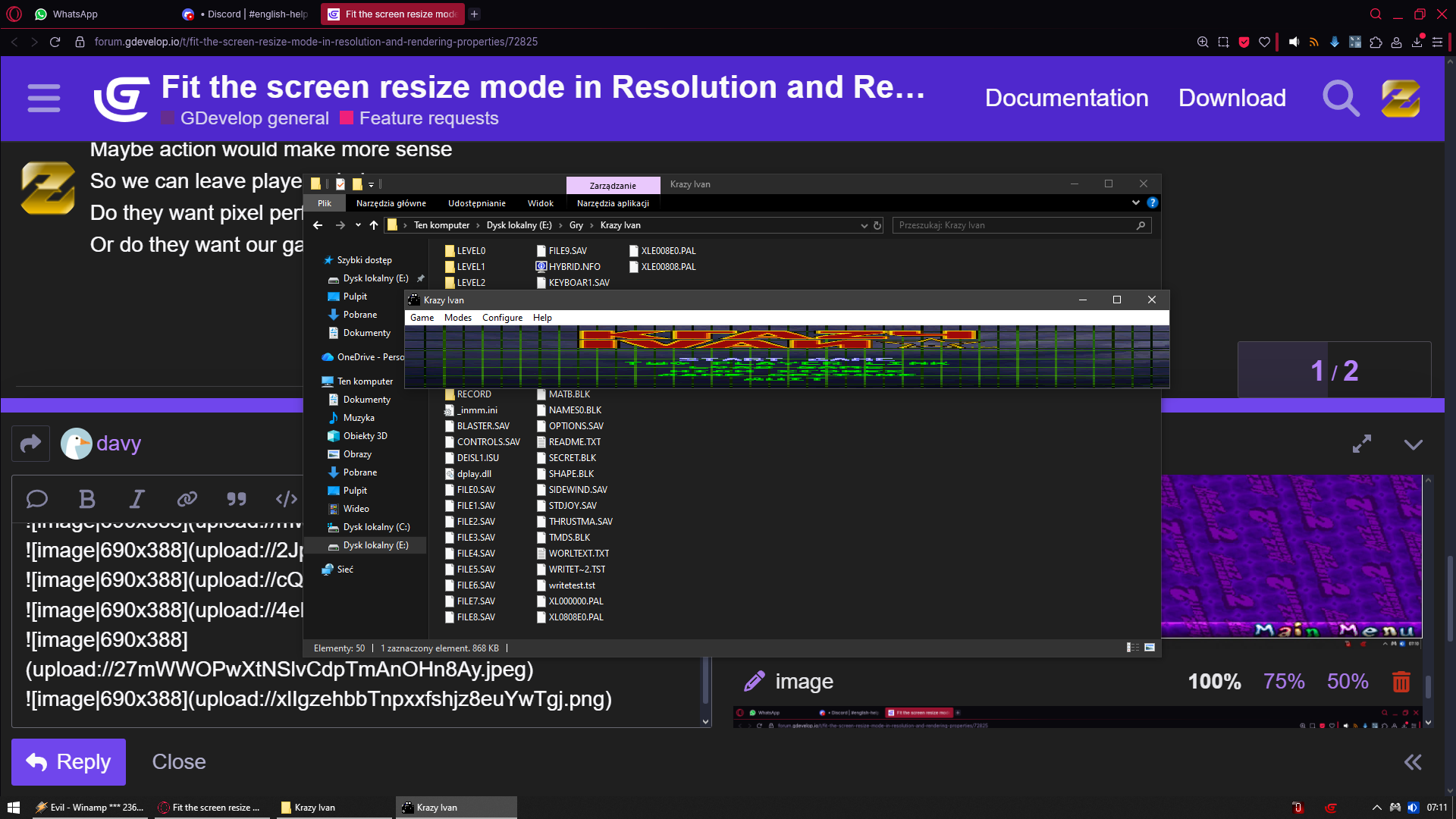Viewport: 1456px width, 819px height.
Task: Delete image using the red trash icon
Action: (1401, 682)
